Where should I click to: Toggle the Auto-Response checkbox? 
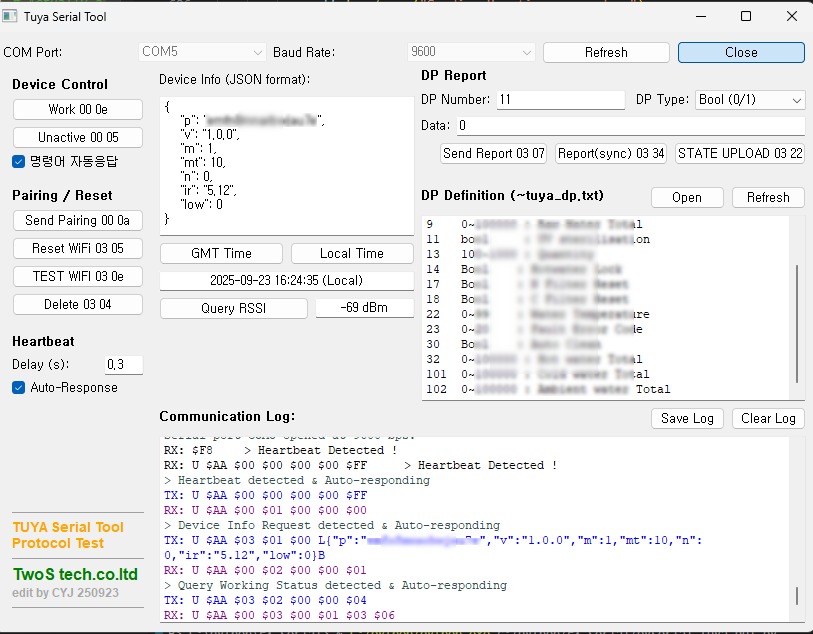coord(18,388)
